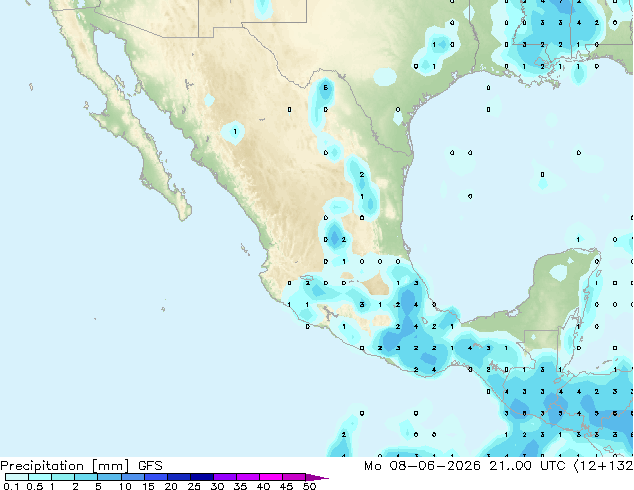
Task: Click the 'GFS' model label
Action: coord(150,466)
